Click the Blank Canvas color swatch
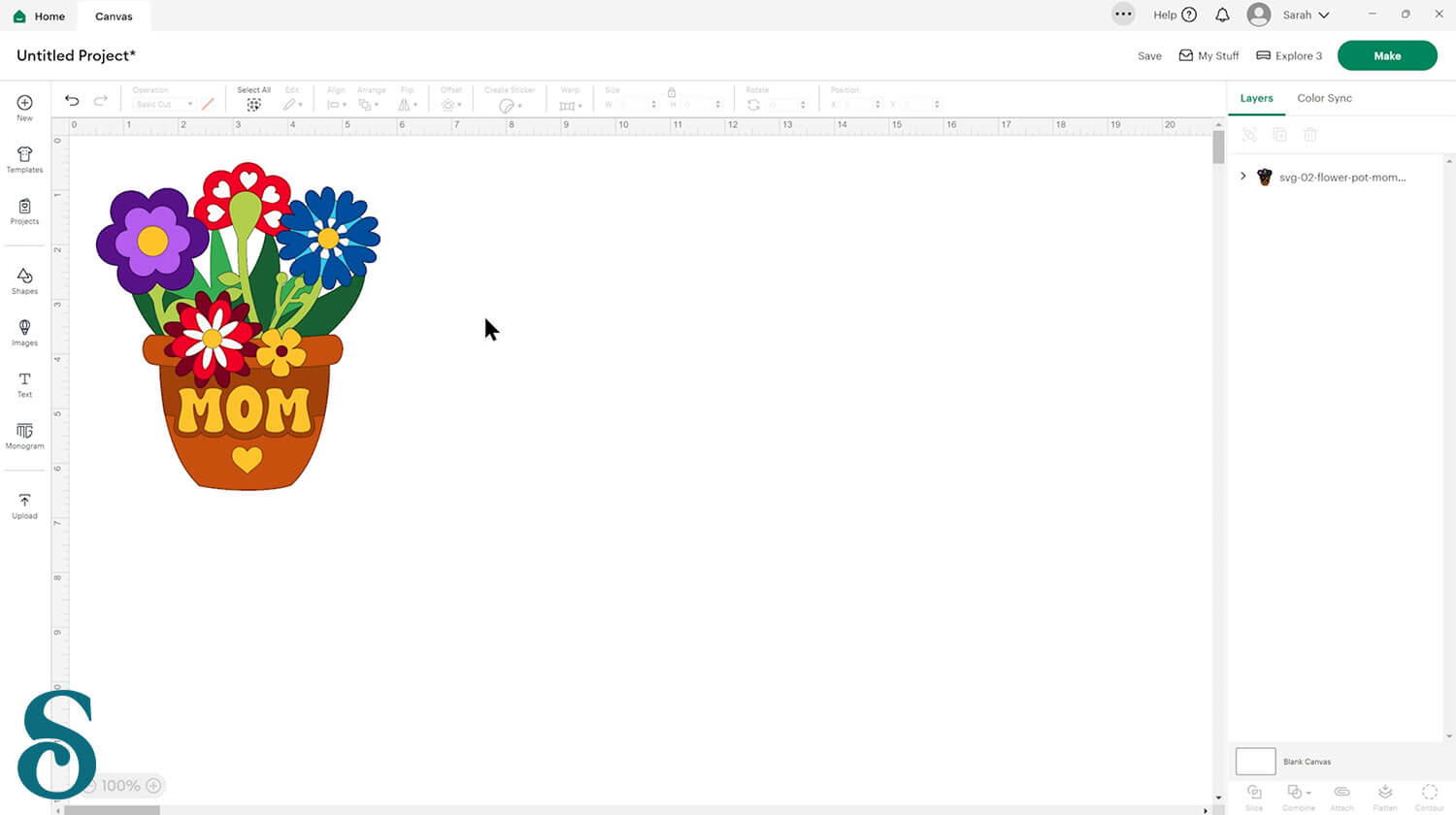This screenshot has height=815, width=1456. point(1255,762)
